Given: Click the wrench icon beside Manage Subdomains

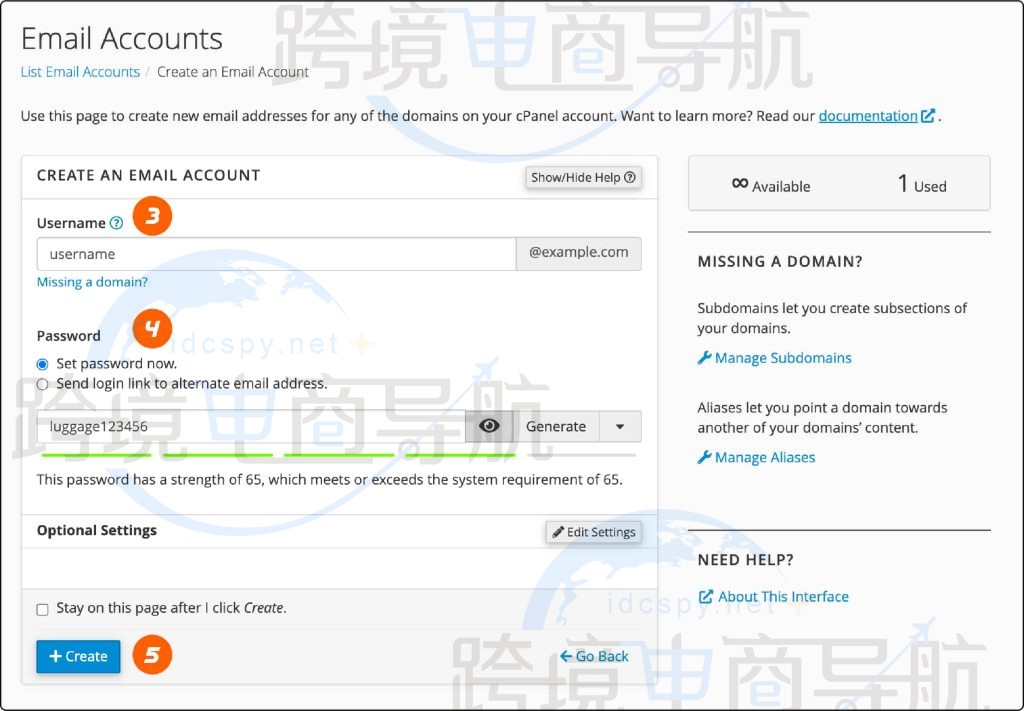Looking at the screenshot, I should (x=704, y=358).
